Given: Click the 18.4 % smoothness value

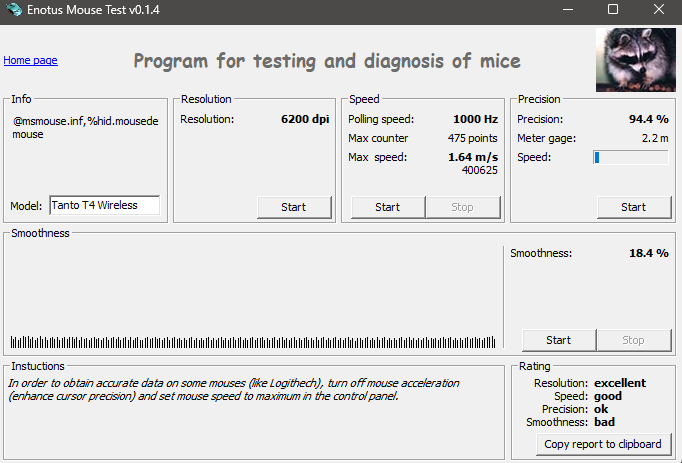Looking at the screenshot, I should 649,253.
